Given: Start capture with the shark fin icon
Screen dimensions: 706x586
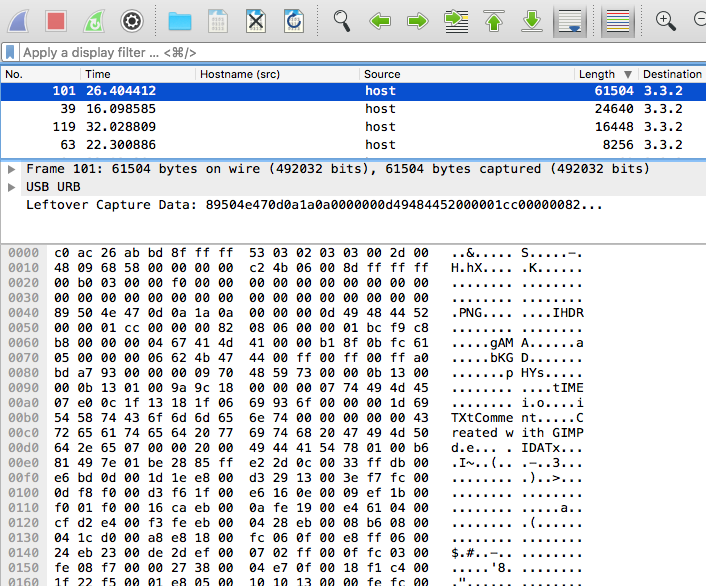Looking at the screenshot, I should (18, 21).
